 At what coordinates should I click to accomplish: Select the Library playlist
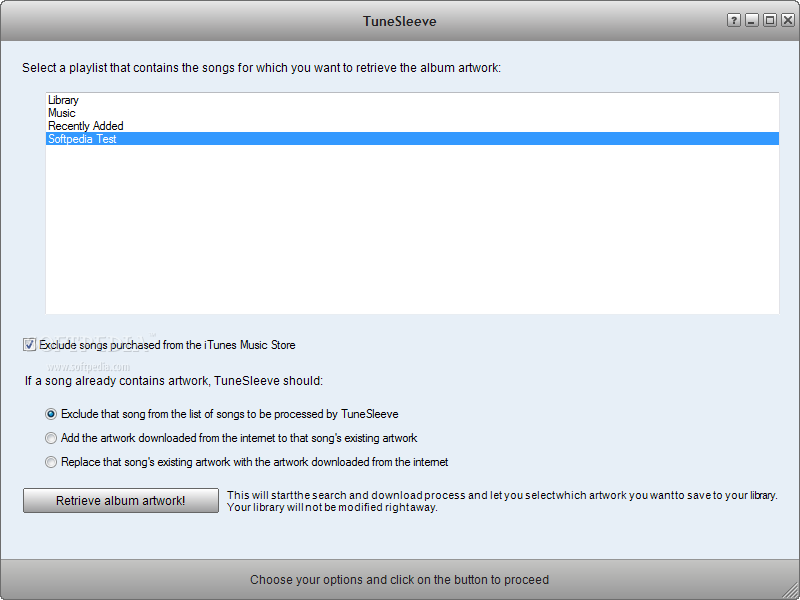click(412, 100)
